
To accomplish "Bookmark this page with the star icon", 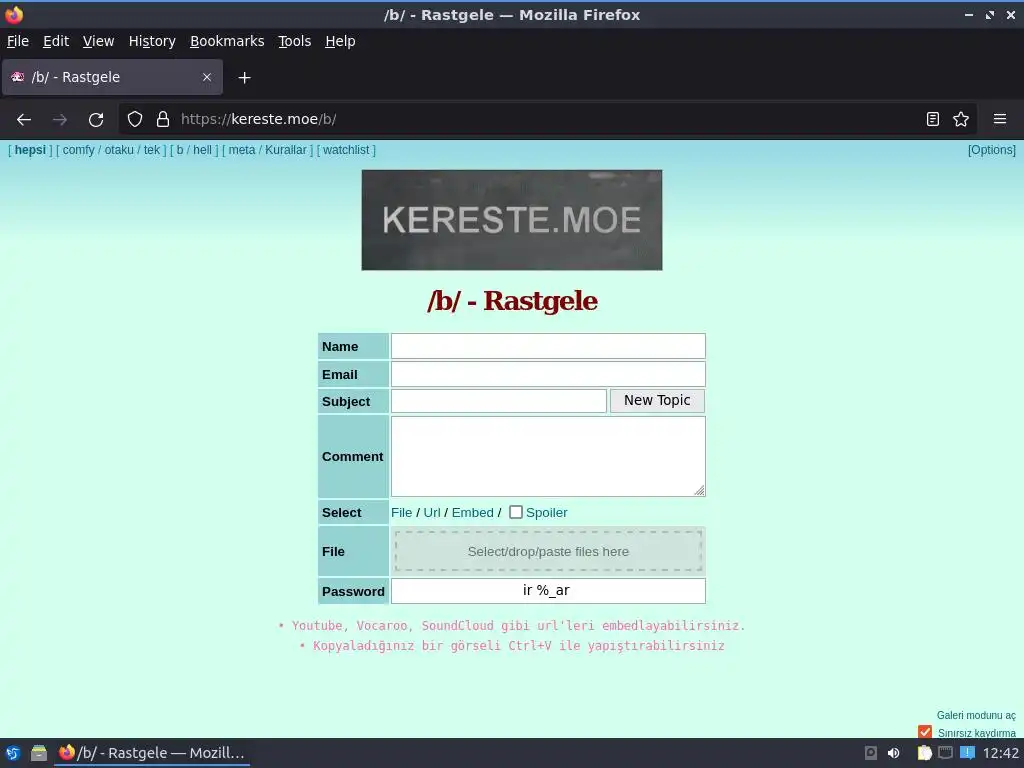I will tap(961, 119).
